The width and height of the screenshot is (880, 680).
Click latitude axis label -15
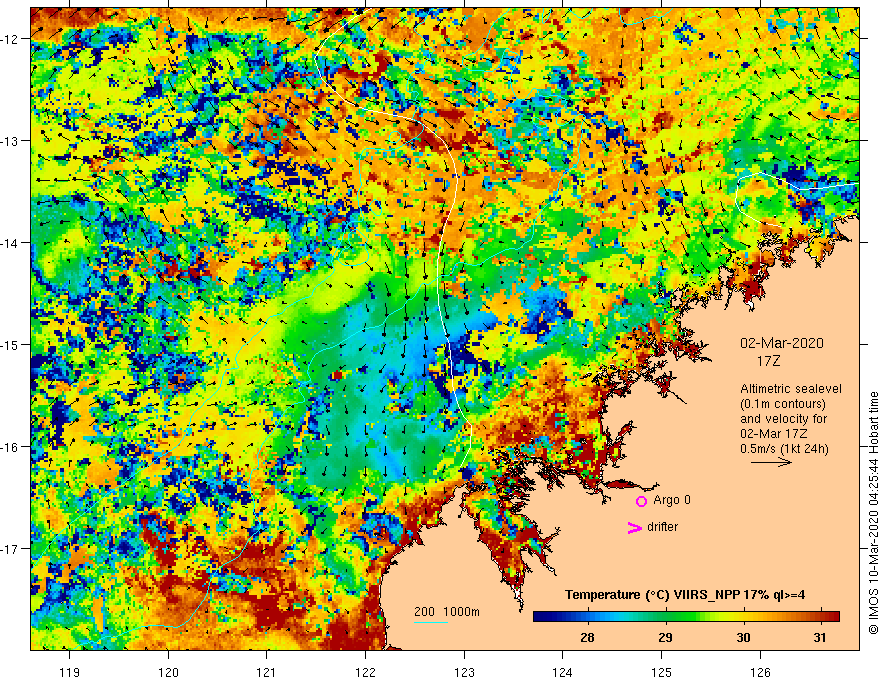point(10,345)
